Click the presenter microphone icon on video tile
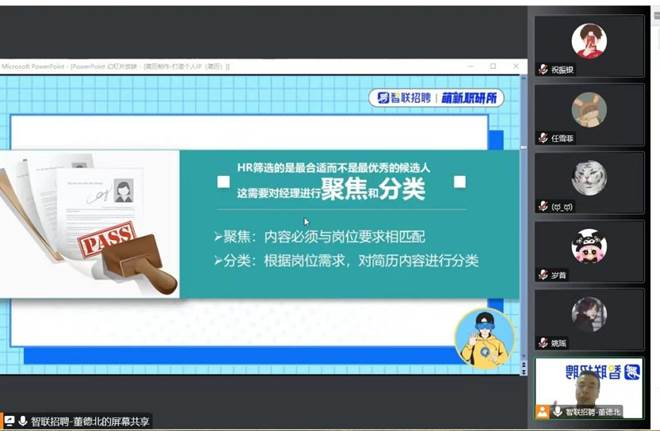660x431 pixels. (x=556, y=411)
